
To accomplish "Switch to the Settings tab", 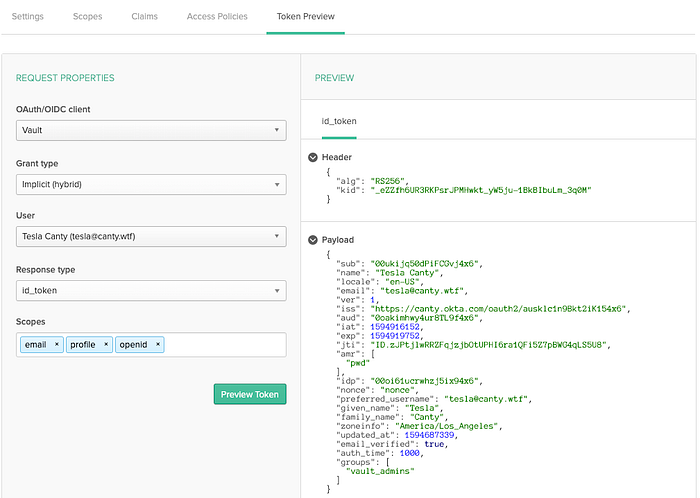I will click(28, 17).
